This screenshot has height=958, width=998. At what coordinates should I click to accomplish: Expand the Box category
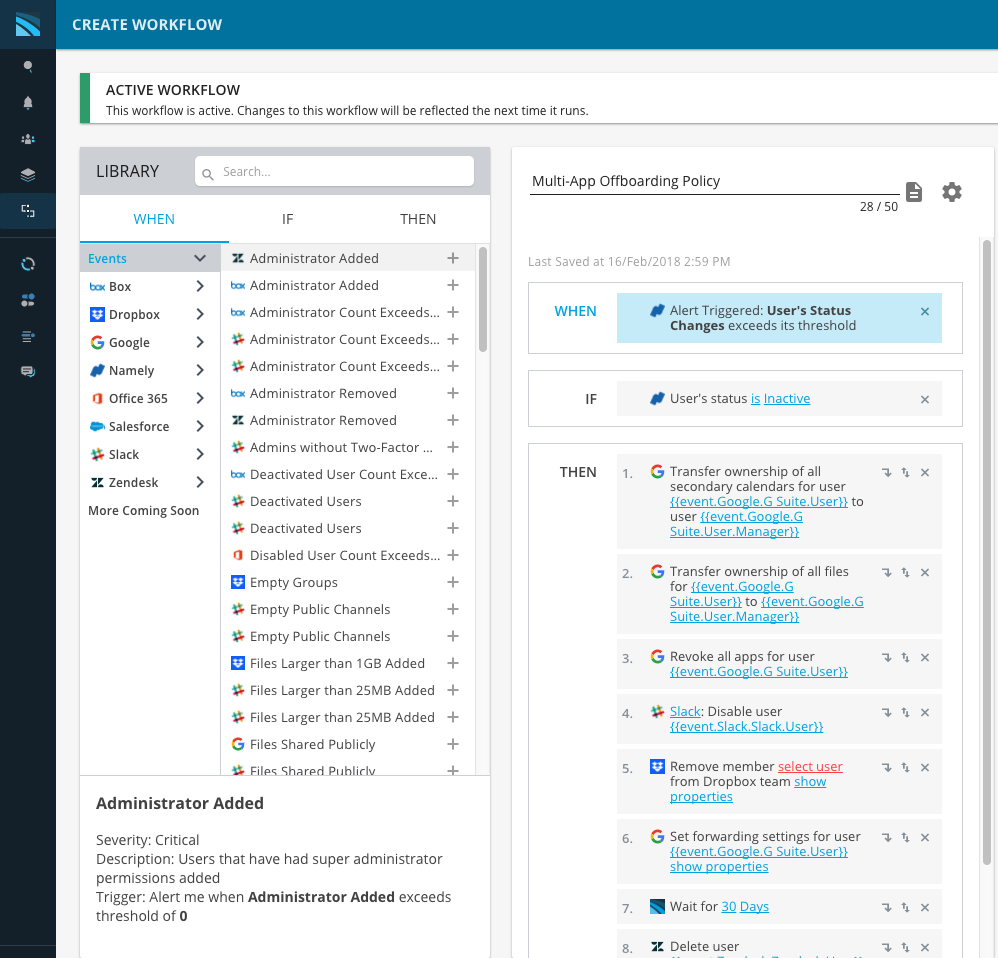coord(200,286)
